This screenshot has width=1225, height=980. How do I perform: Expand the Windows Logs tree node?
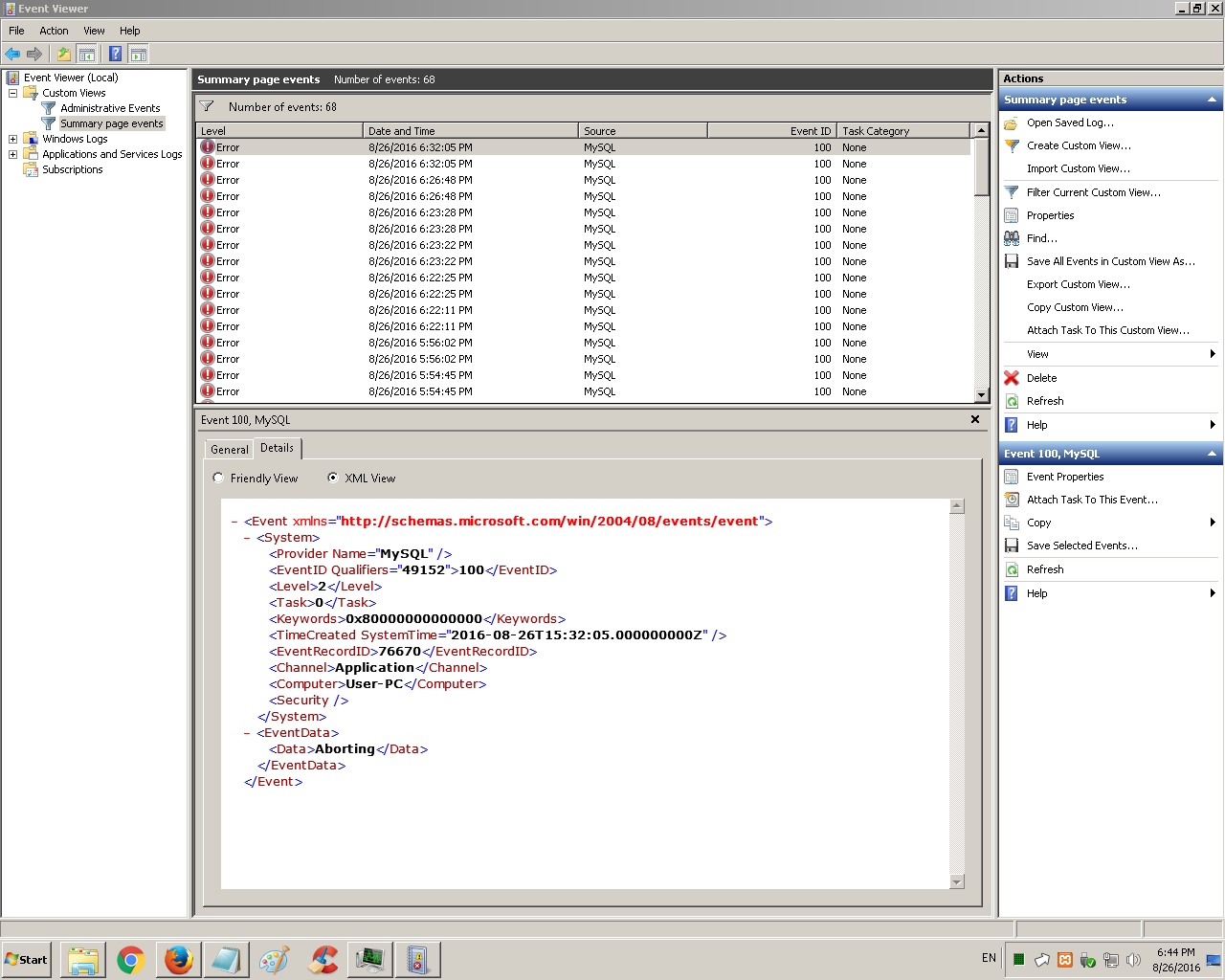coord(12,139)
